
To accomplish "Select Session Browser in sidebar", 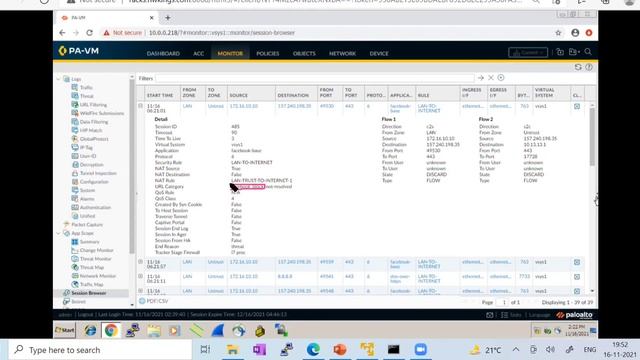I will tap(89, 293).
